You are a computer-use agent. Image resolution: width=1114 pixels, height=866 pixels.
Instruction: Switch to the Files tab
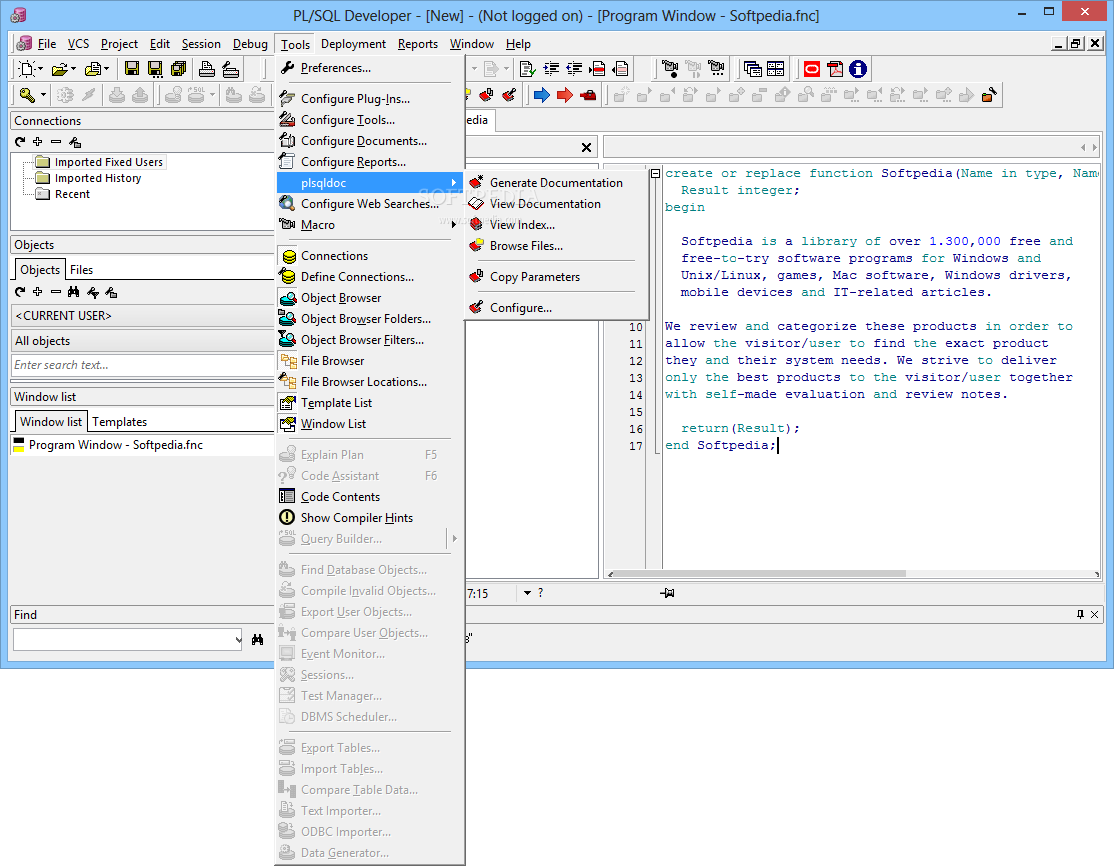click(x=81, y=269)
